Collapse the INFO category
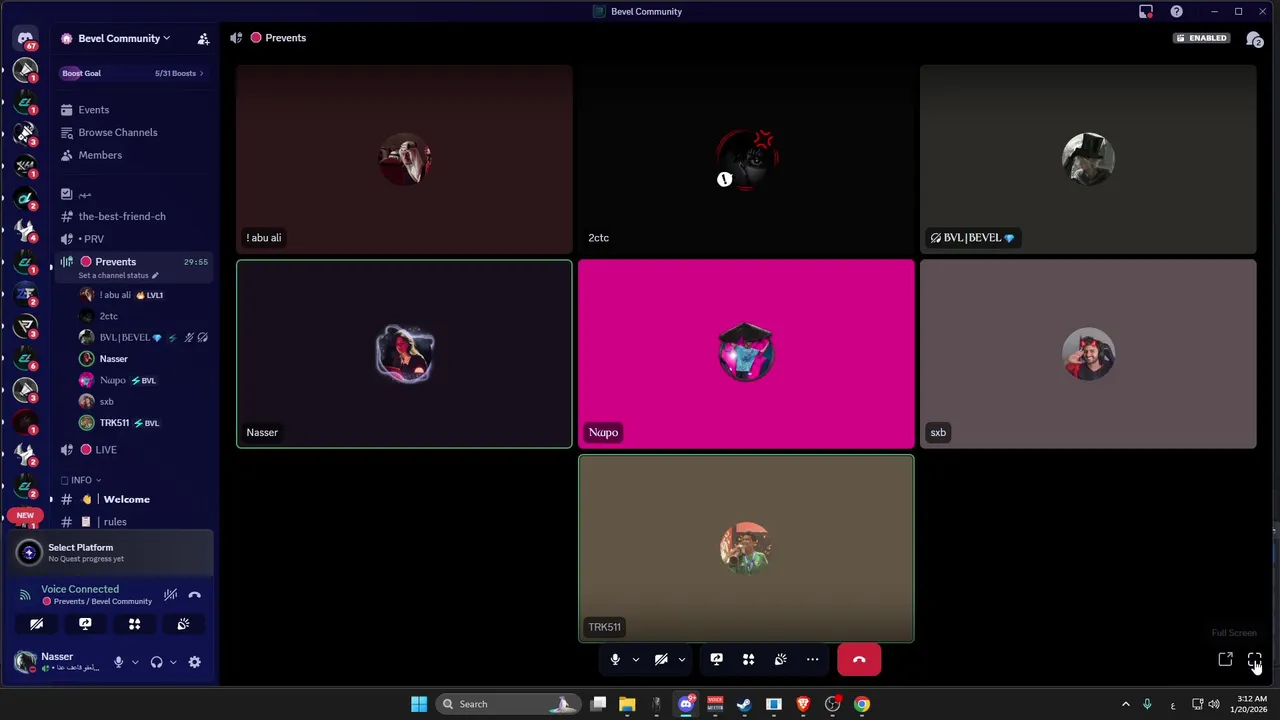 [x=81, y=480]
